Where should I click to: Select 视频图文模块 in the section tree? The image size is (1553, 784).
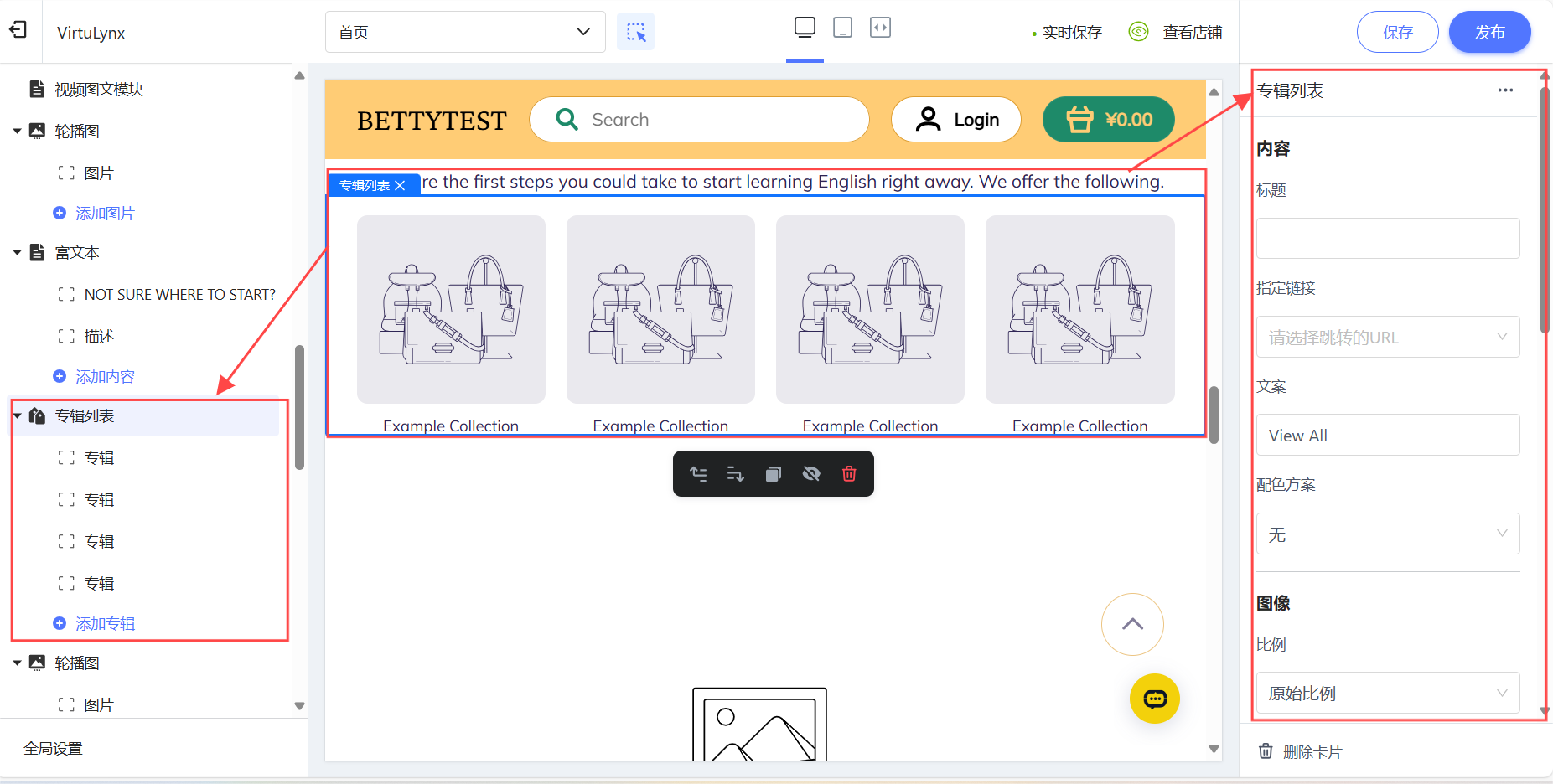pyautogui.click(x=99, y=90)
